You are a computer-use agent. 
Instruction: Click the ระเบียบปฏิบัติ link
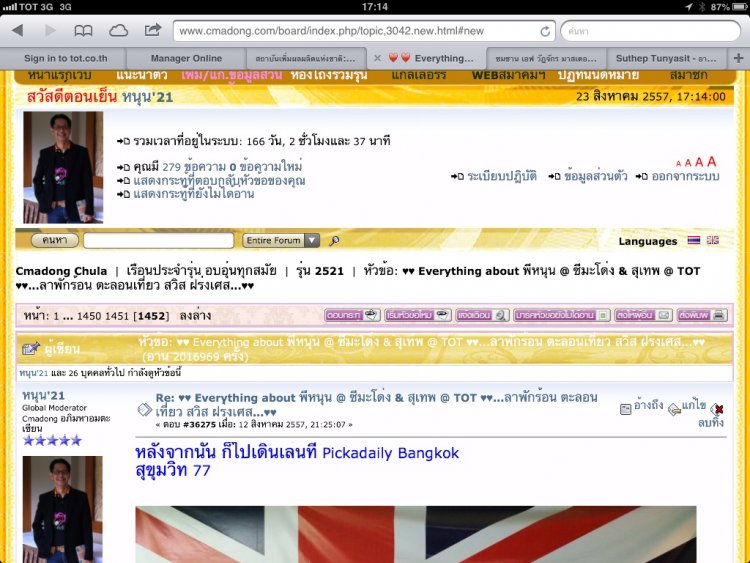[x=501, y=177]
